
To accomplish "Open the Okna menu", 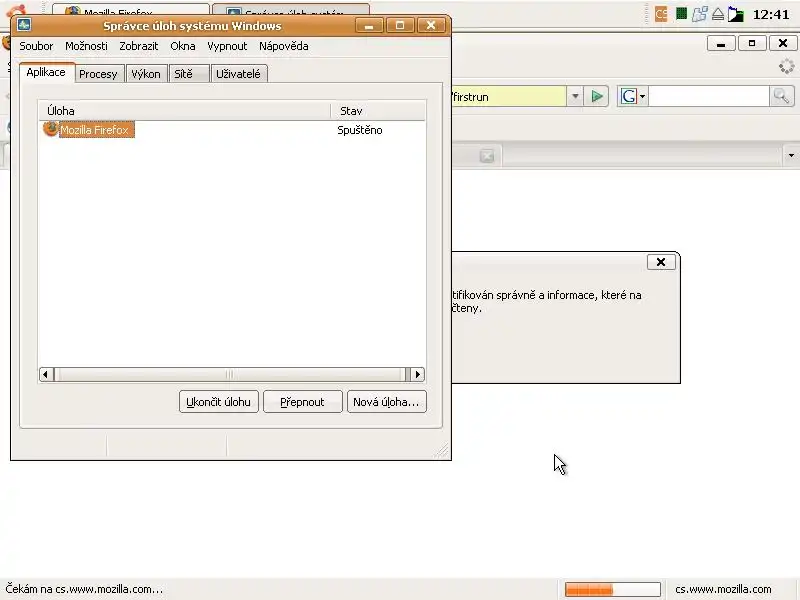I will [x=183, y=46].
